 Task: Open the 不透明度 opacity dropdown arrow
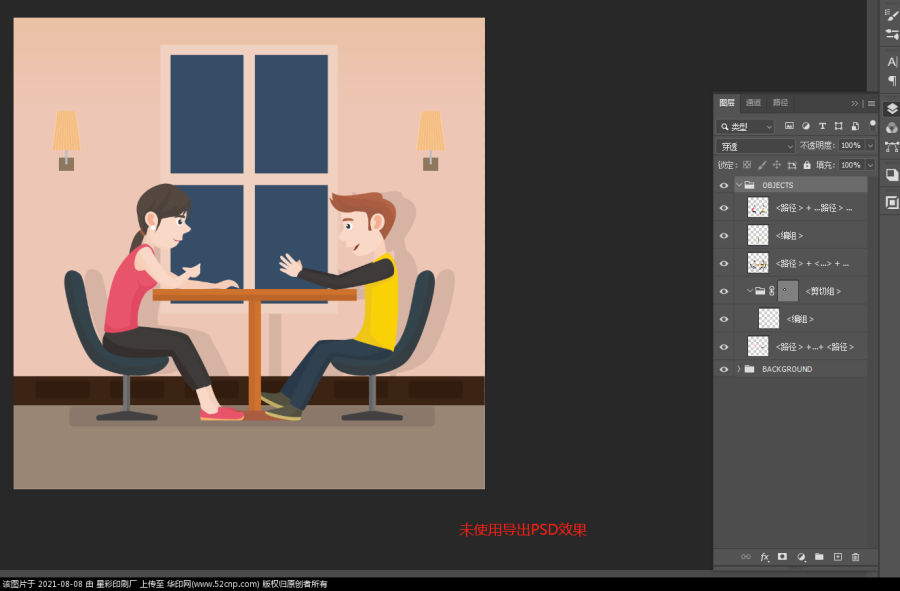coord(871,146)
